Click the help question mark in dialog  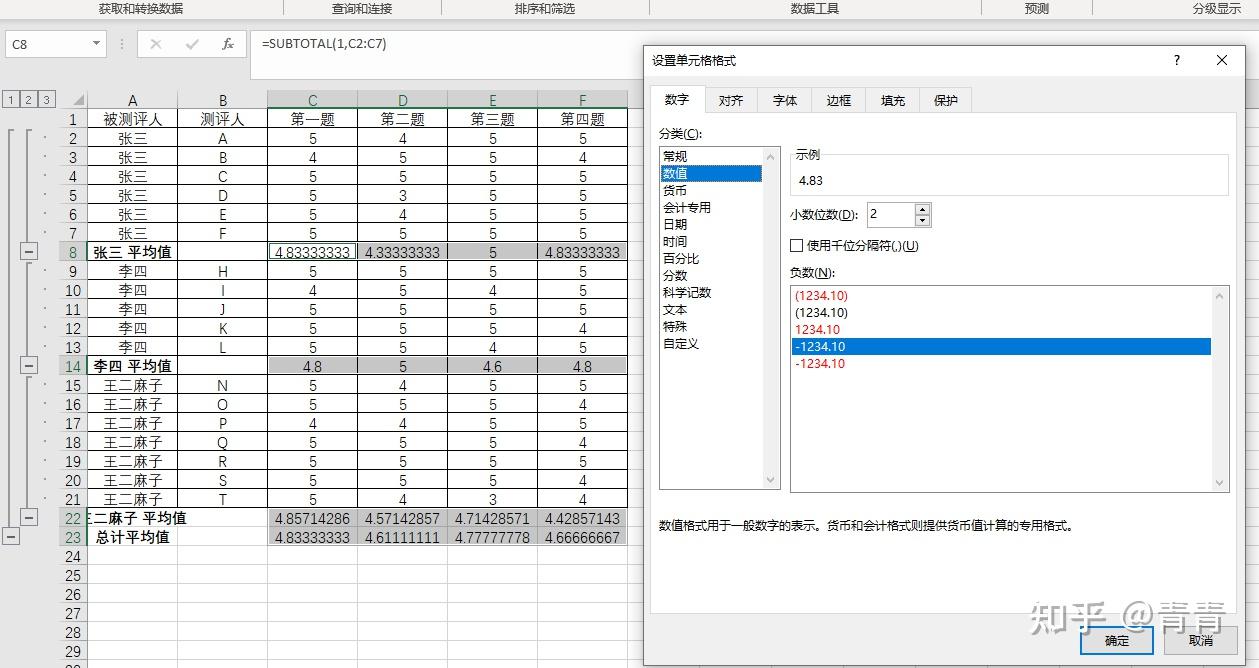pyautogui.click(x=1177, y=60)
